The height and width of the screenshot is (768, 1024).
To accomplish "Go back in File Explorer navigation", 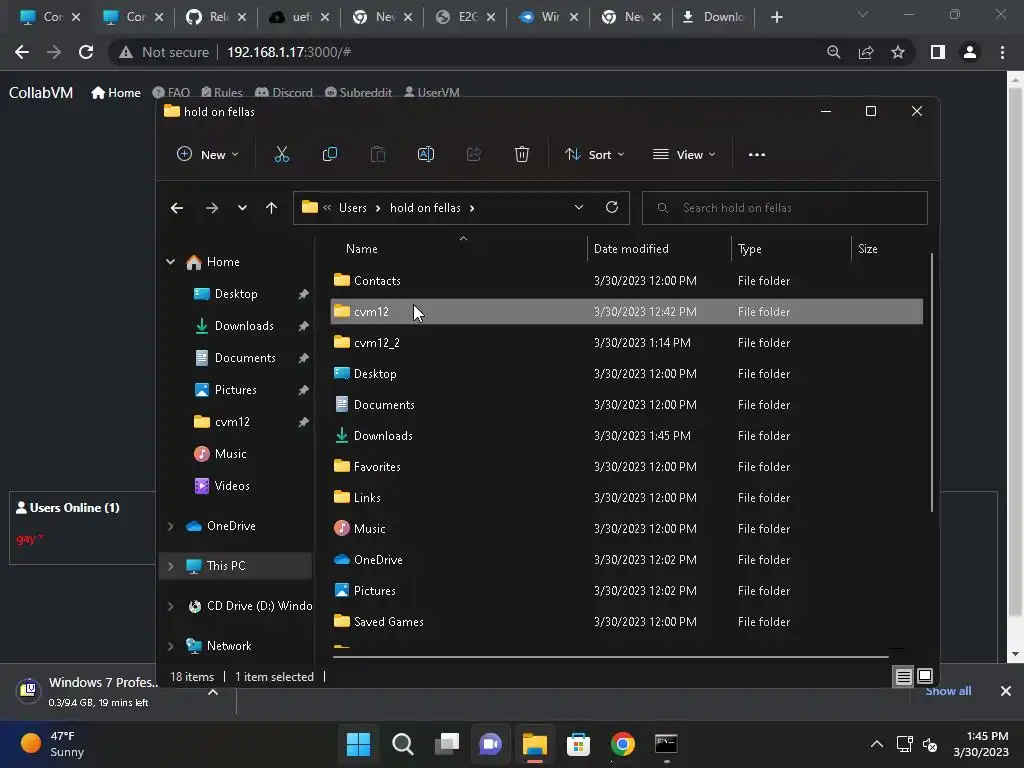I will pyautogui.click(x=176, y=208).
